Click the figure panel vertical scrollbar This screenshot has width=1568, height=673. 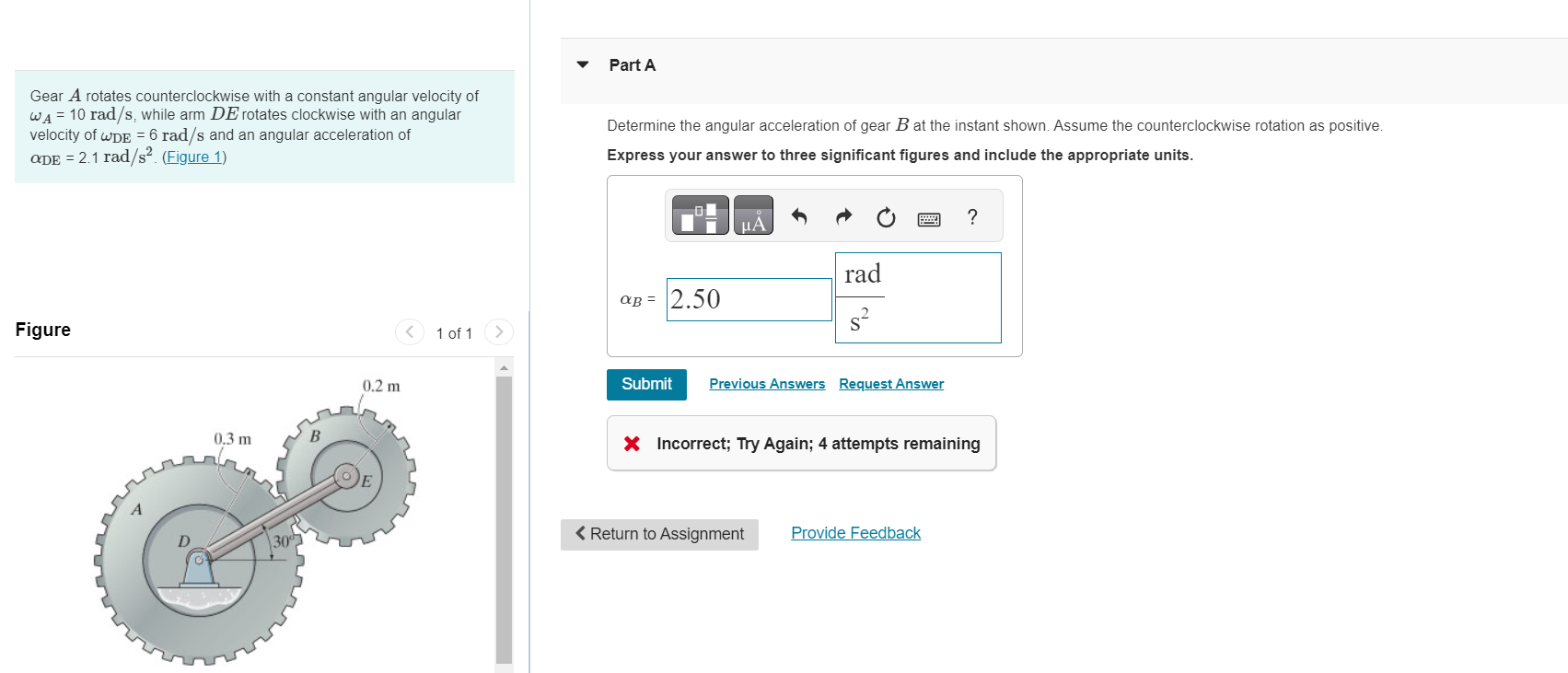(504, 516)
